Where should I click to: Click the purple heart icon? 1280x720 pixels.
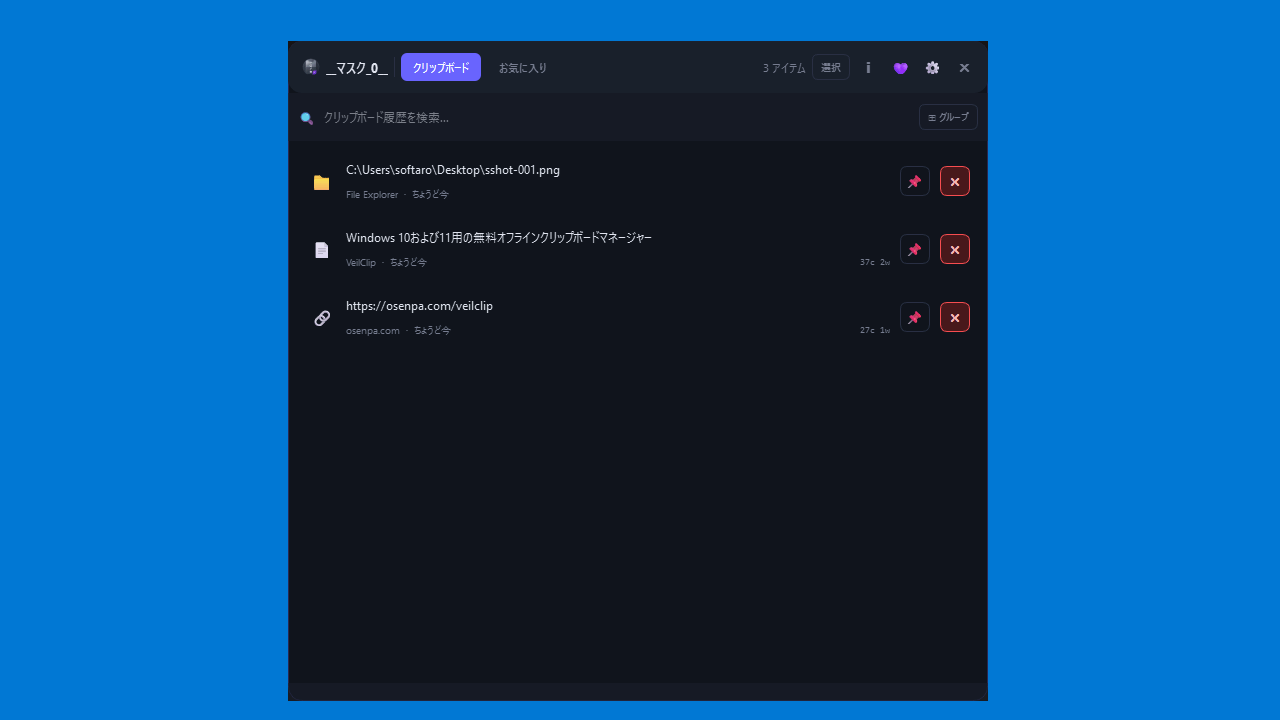click(x=900, y=68)
